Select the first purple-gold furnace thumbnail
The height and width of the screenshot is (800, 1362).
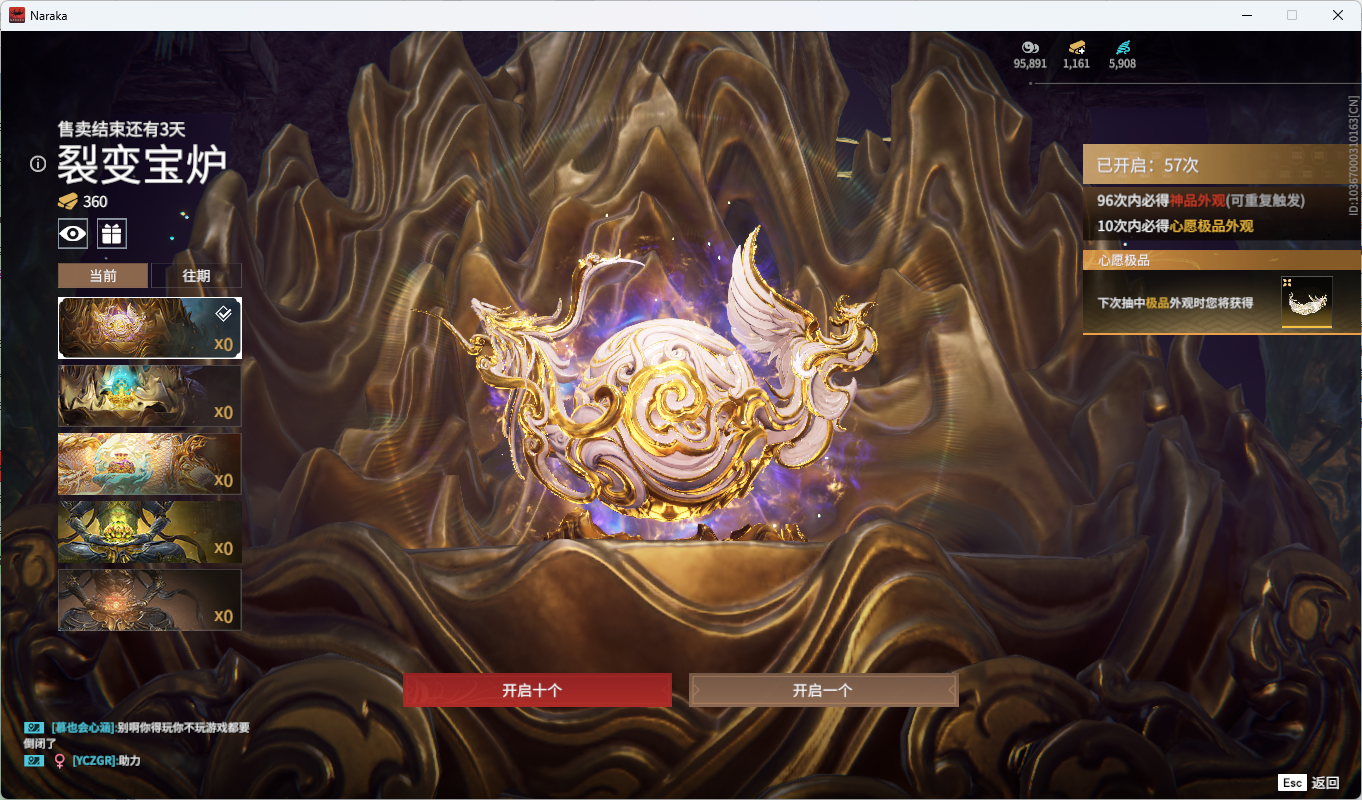(x=150, y=328)
